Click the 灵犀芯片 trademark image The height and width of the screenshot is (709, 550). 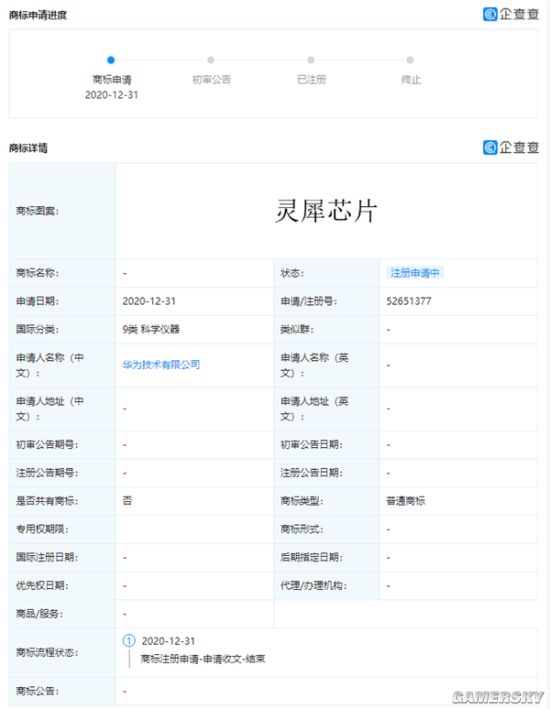326,211
